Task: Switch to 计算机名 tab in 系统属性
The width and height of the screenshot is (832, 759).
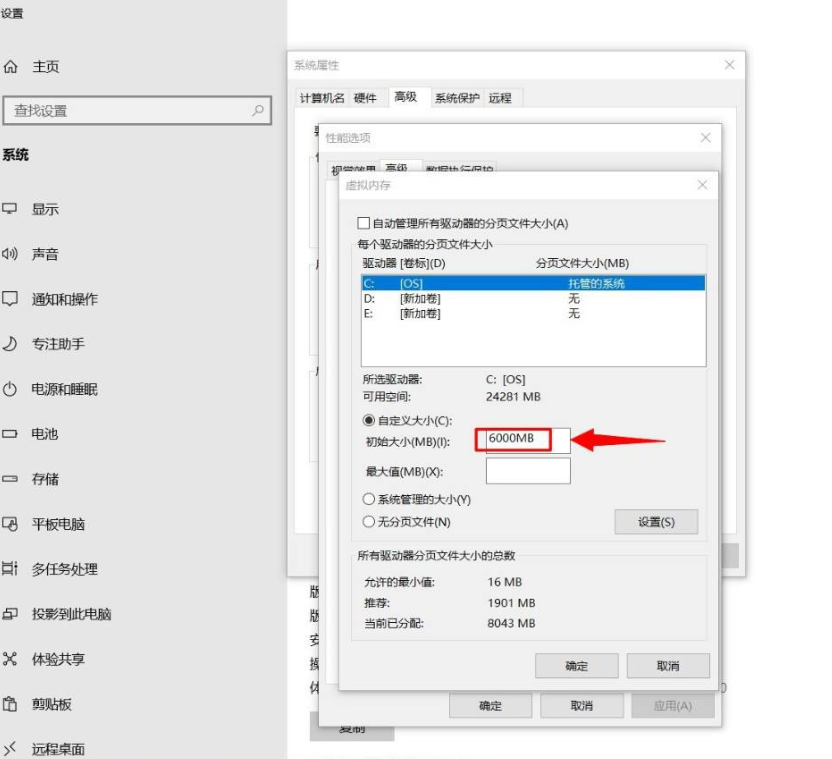Action: pyautogui.click(x=322, y=98)
